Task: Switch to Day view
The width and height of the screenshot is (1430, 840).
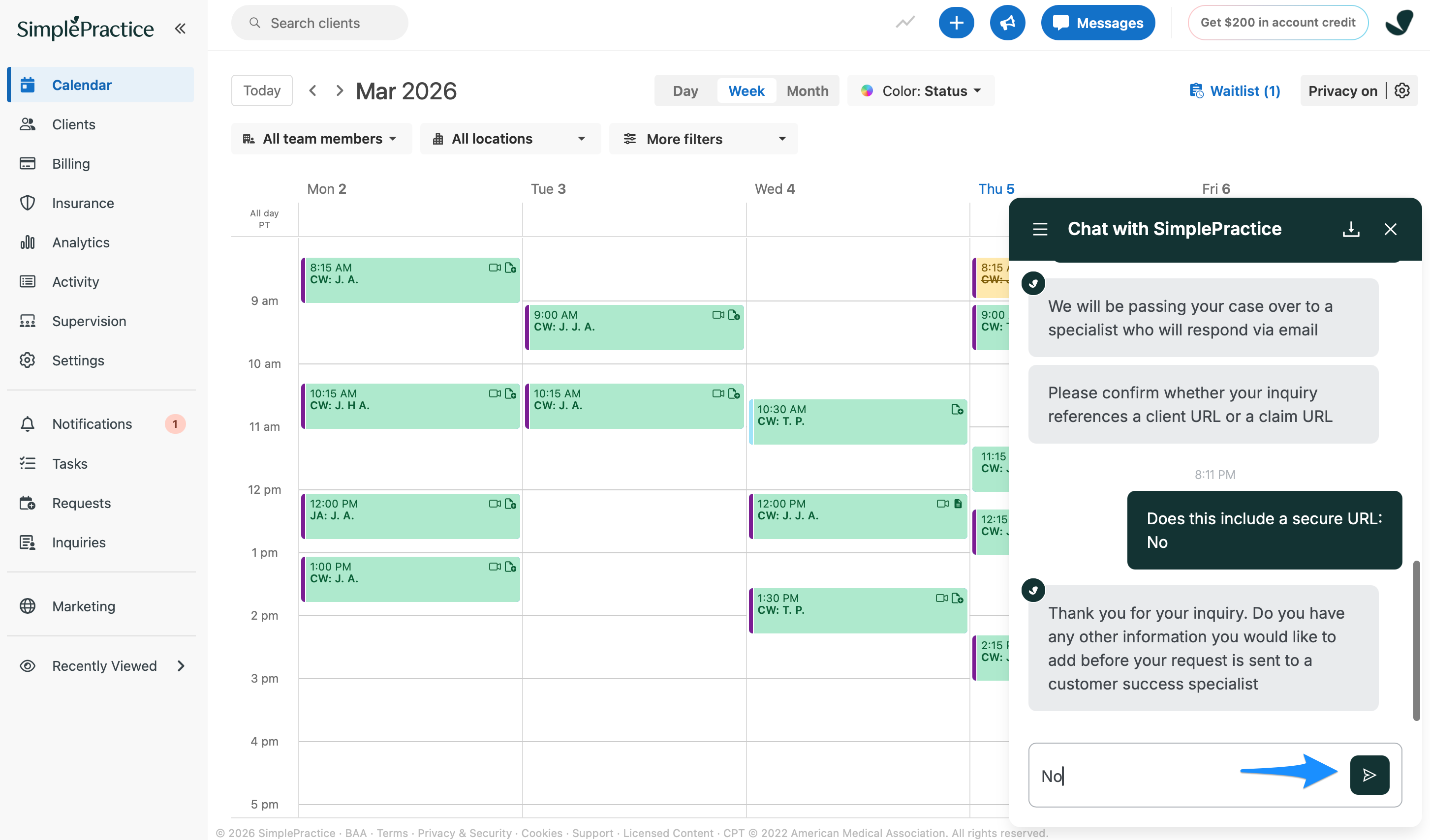Action: tap(685, 91)
